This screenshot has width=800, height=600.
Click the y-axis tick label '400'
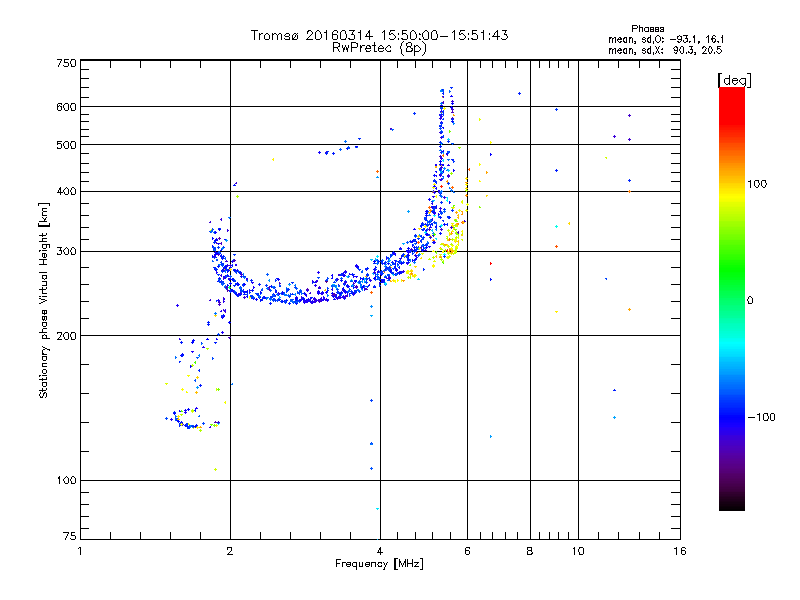(66, 192)
